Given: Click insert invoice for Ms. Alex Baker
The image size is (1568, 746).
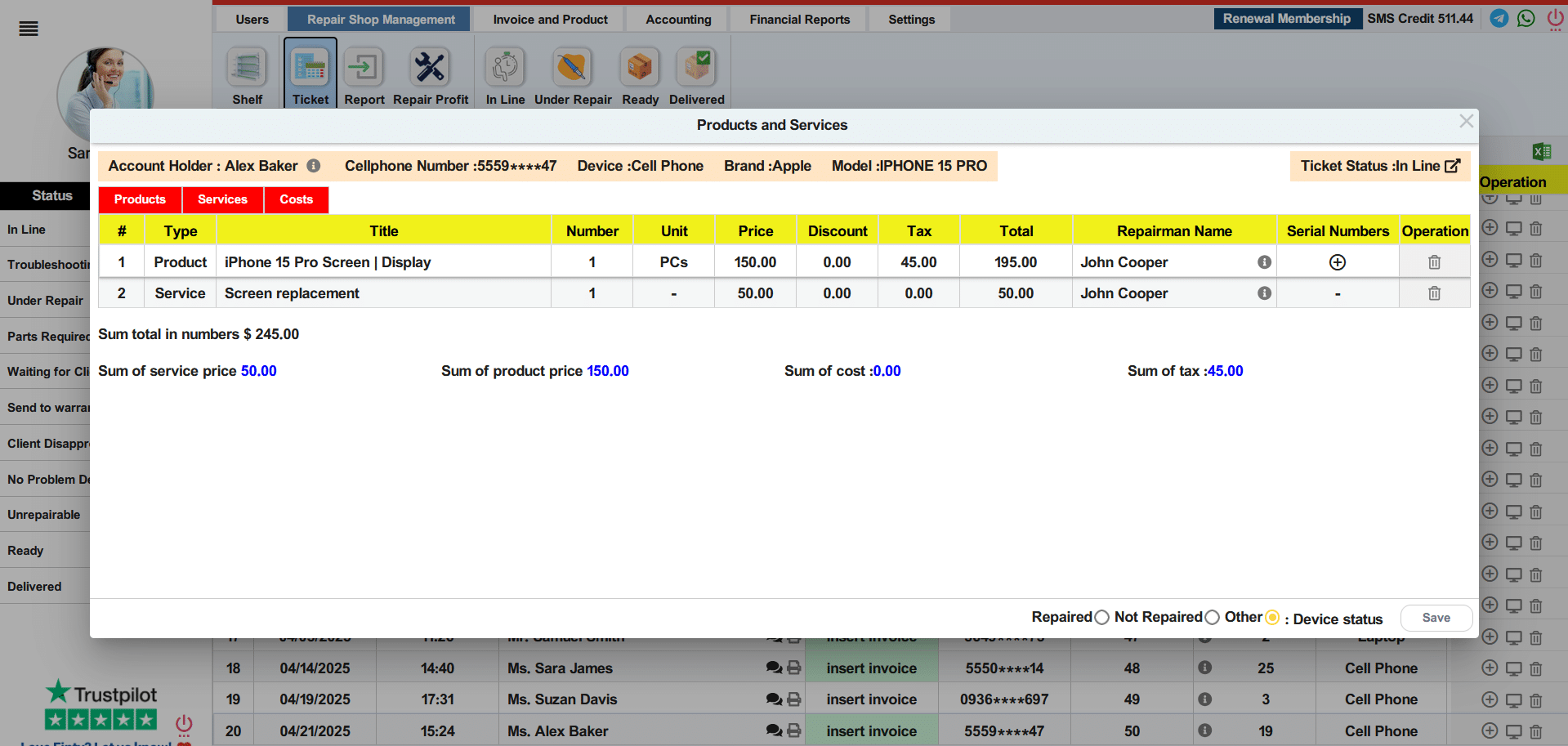Looking at the screenshot, I should tap(871, 731).
